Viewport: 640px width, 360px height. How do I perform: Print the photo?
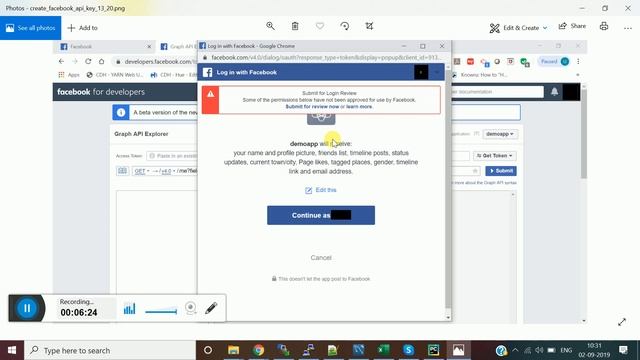[x=604, y=26]
